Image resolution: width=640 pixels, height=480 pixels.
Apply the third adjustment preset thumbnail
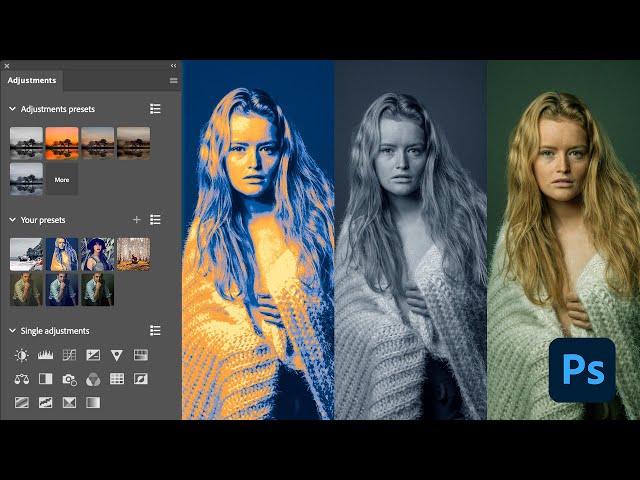98,143
